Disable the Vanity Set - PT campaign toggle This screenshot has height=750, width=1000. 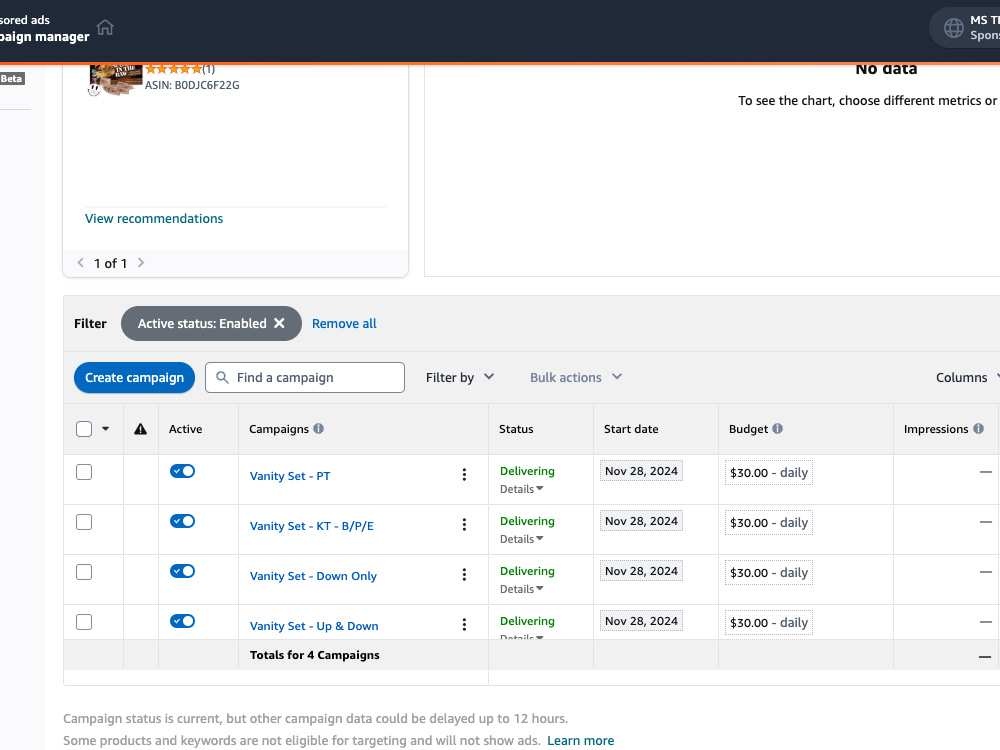click(x=182, y=471)
